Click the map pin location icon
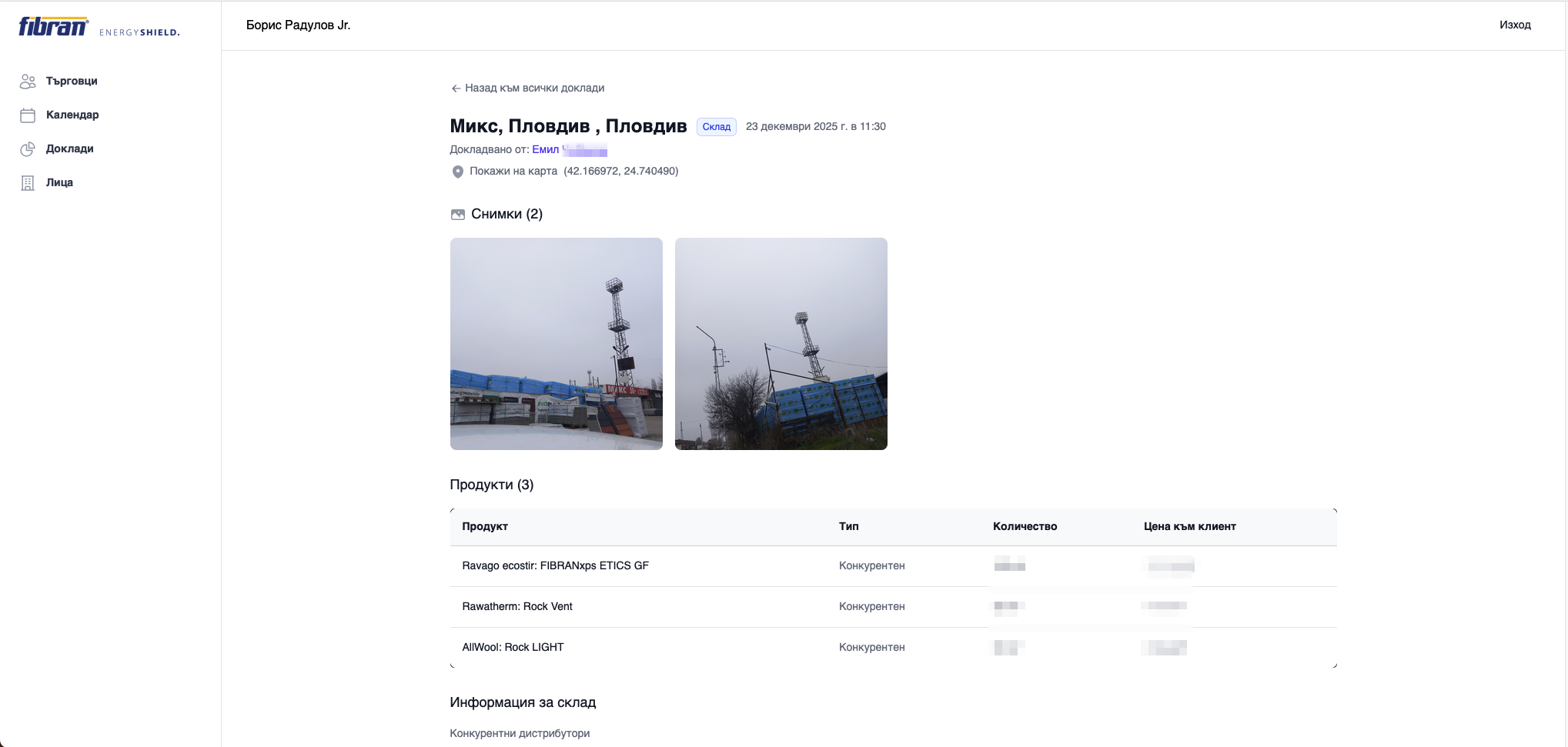Screen dimensions: 1568x747 click(x=457, y=172)
